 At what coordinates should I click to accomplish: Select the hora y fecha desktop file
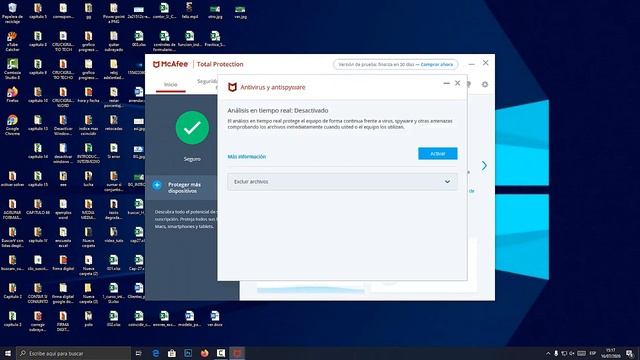88,95
